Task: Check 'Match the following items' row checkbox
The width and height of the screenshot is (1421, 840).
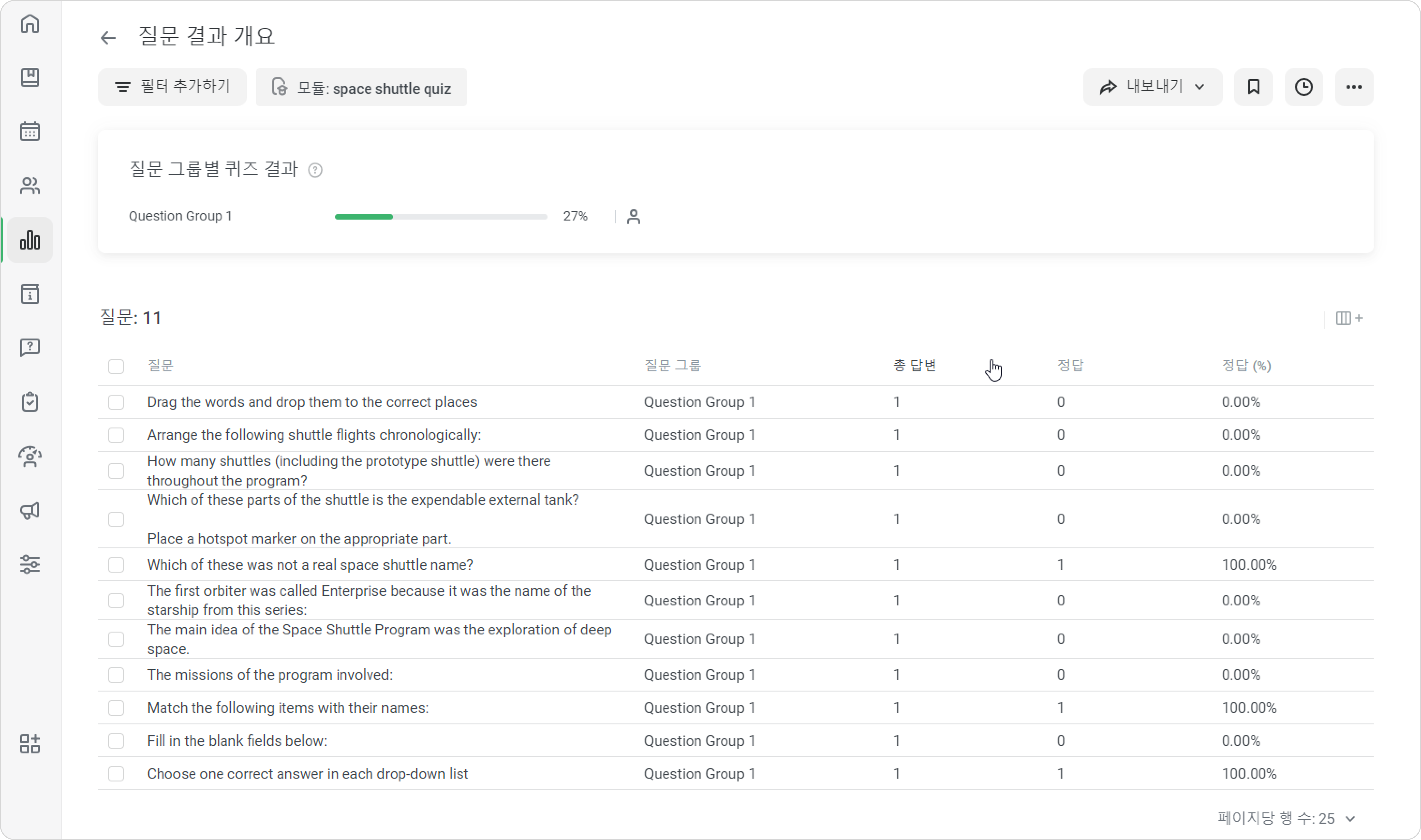Action: click(116, 708)
